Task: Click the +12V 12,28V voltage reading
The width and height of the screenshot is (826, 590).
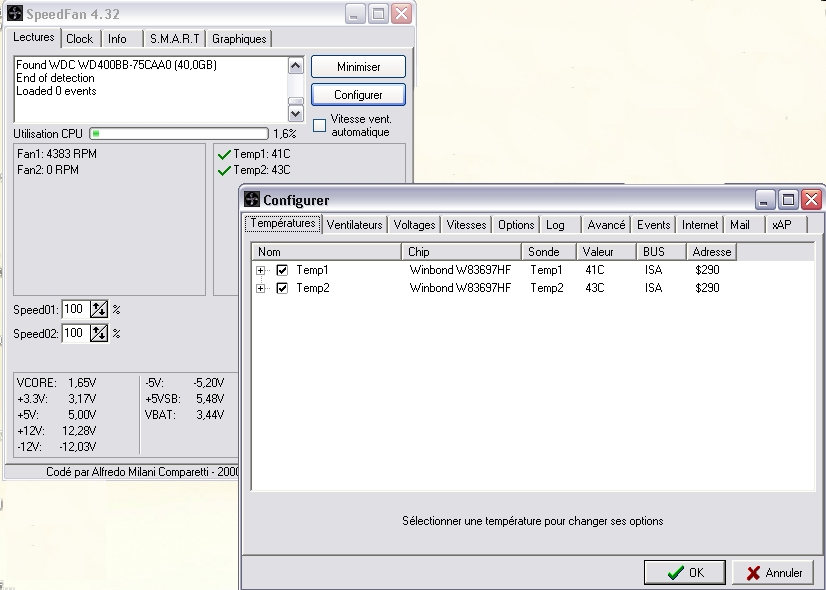Action: [x=56, y=431]
